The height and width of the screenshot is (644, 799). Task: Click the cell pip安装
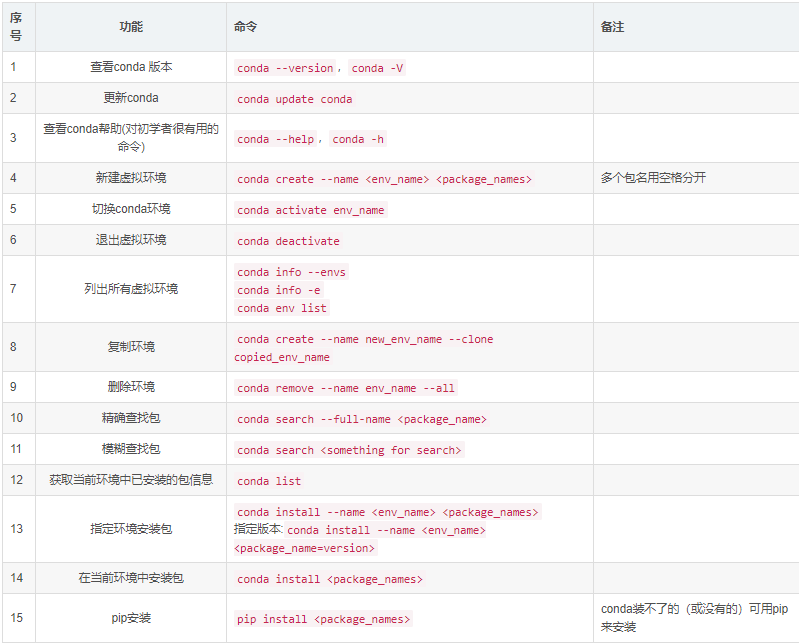pyautogui.click(x=131, y=618)
